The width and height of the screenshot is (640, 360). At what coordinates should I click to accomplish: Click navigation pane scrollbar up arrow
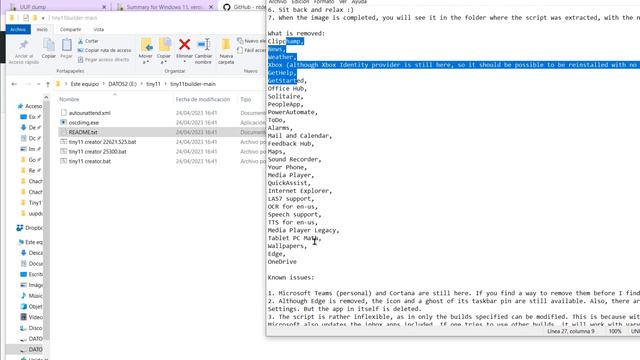pyautogui.click(x=46, y=97)
